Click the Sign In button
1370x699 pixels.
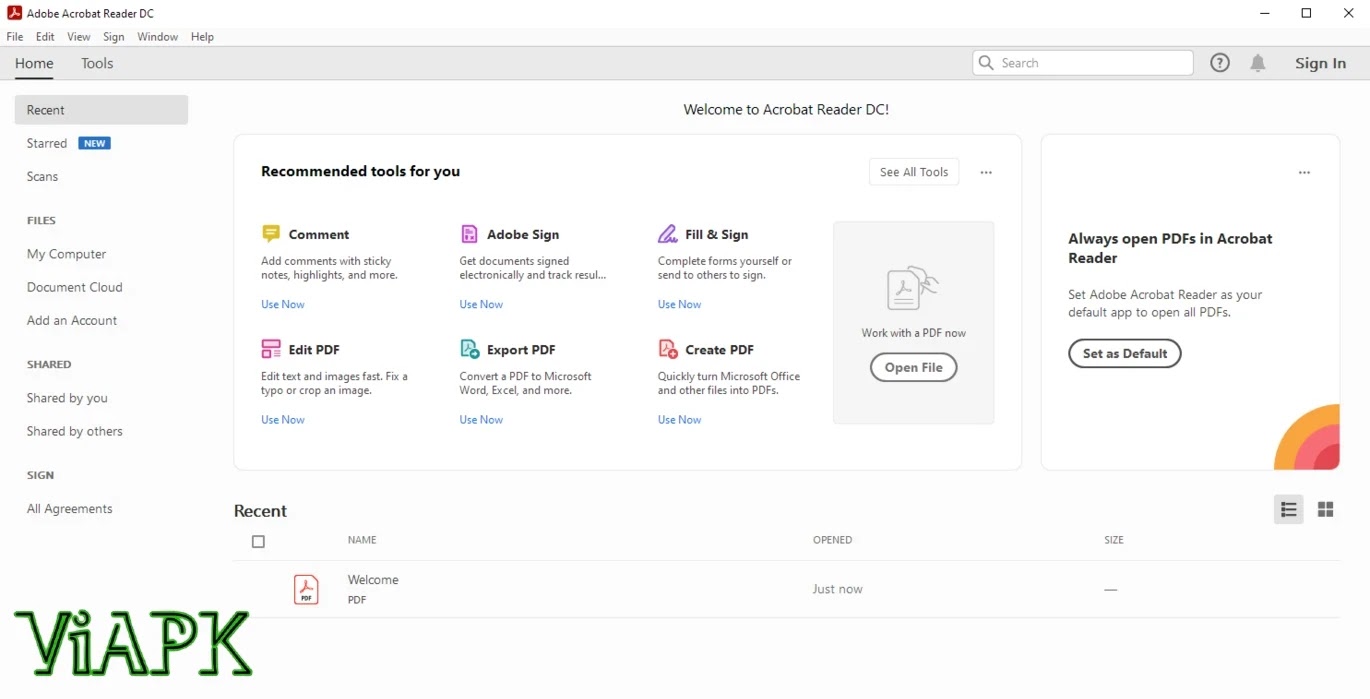(1320, 63)
